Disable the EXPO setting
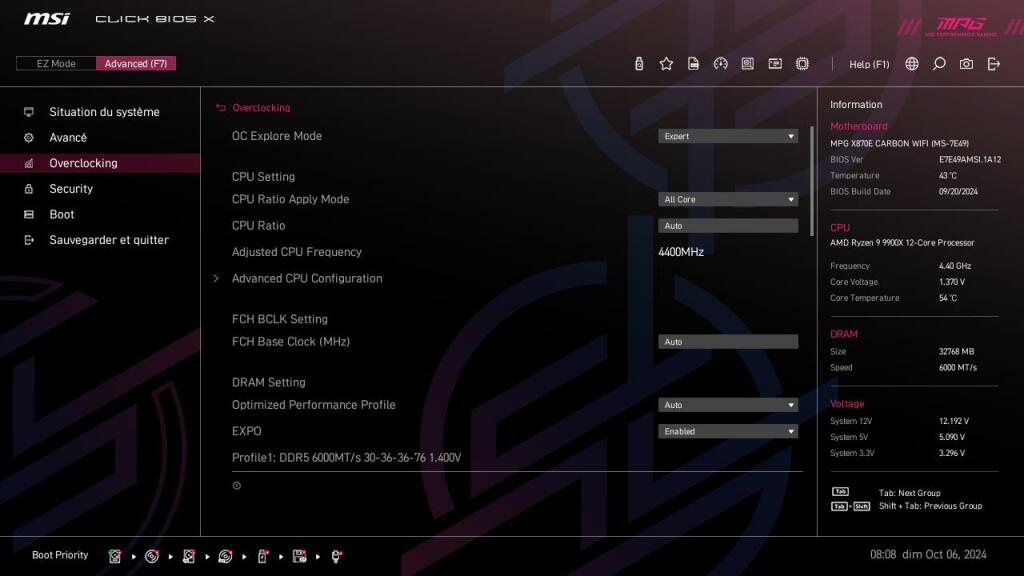The image size is (1024, 576). click(x=728, y=431)
